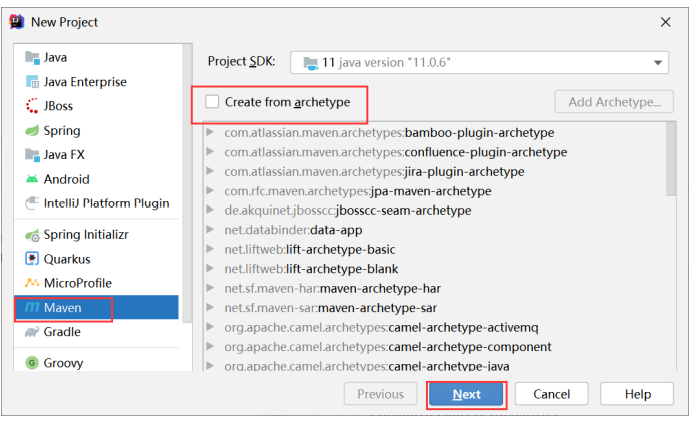Viewport: 697px width, 421px height.
Task: Close the New Project dialog
Action: [x=665, y=22]
